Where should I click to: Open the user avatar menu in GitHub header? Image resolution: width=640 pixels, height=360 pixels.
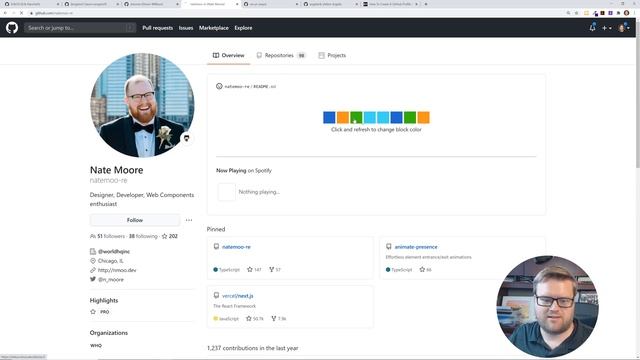tap(624, 28)
